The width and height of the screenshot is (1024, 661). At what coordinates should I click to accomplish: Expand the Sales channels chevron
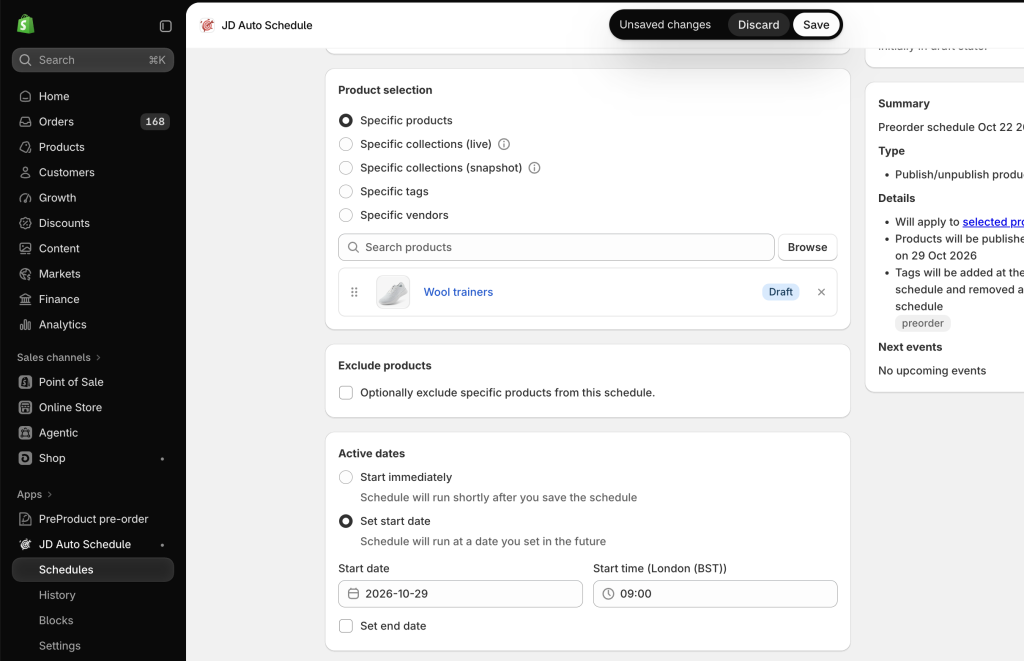click(x=99, y=357)
